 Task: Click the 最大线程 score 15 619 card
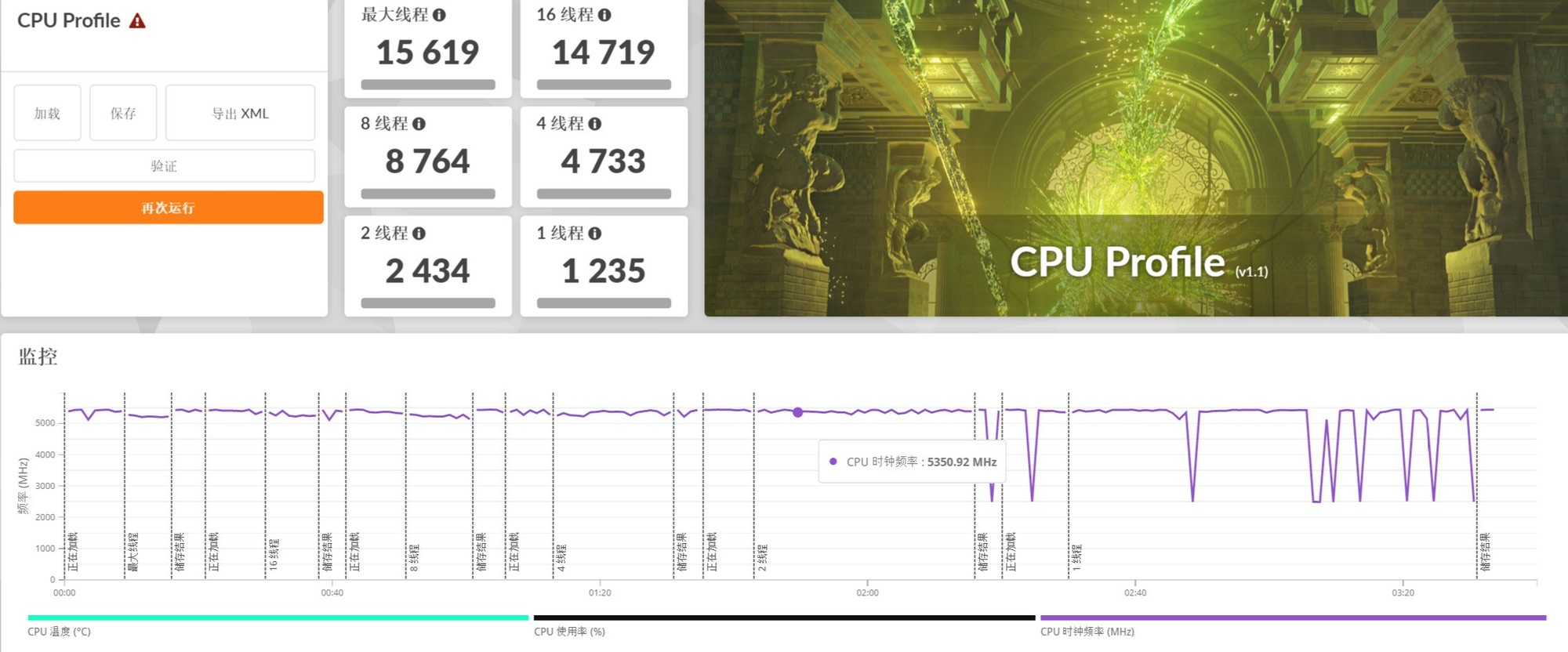pos(427,49)
